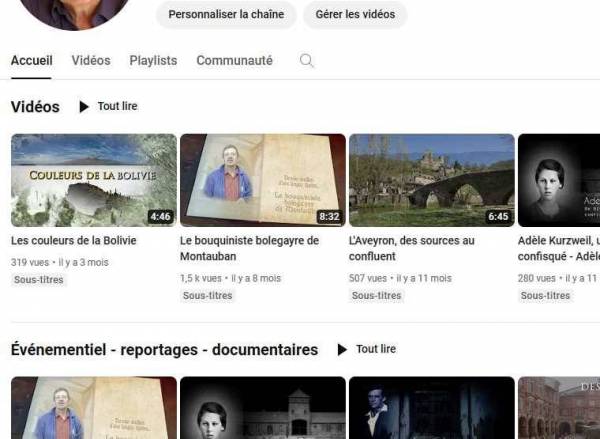The height and width of the screenshot is (439, 600).
Task: Open the Playlists tab
Action: click(x=153, y=61)
